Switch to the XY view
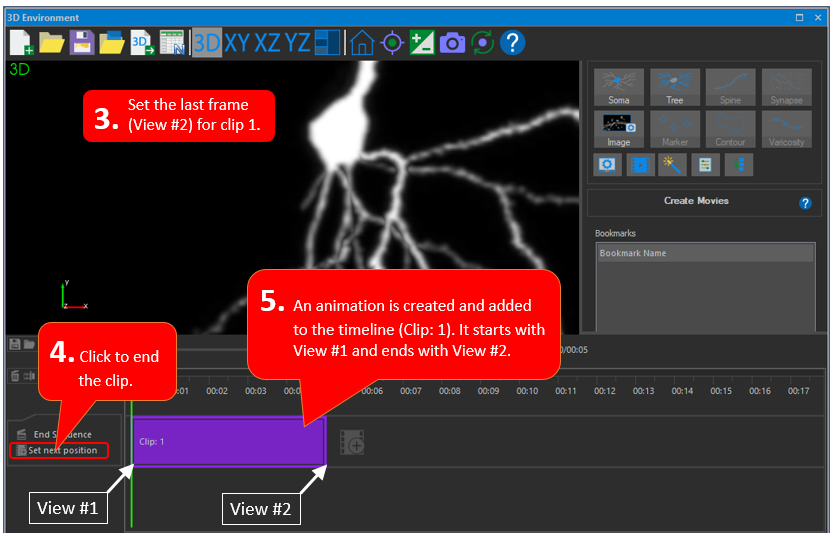Screen dimensions: 836x539 (x=237, y=42)
